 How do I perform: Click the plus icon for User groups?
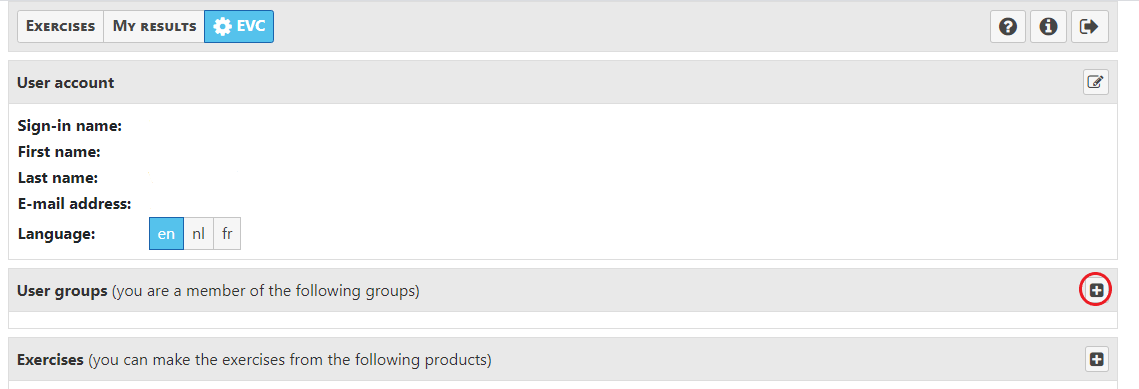tap(1096, 290)
